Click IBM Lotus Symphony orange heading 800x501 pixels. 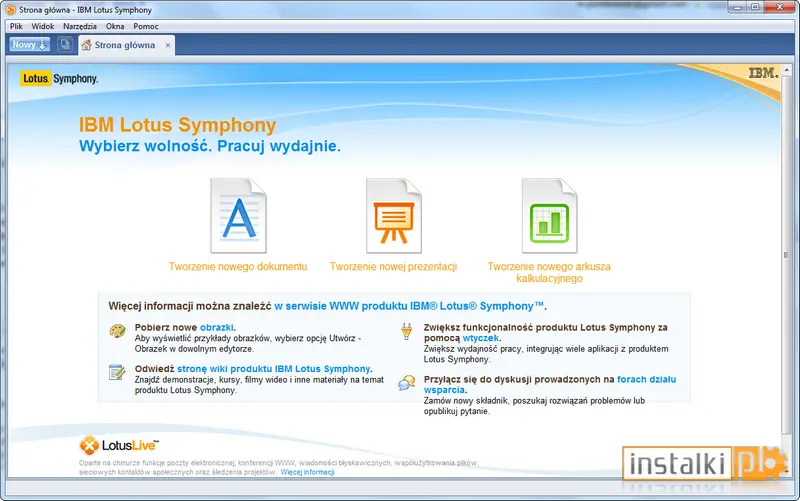click(x=178, y=125)
